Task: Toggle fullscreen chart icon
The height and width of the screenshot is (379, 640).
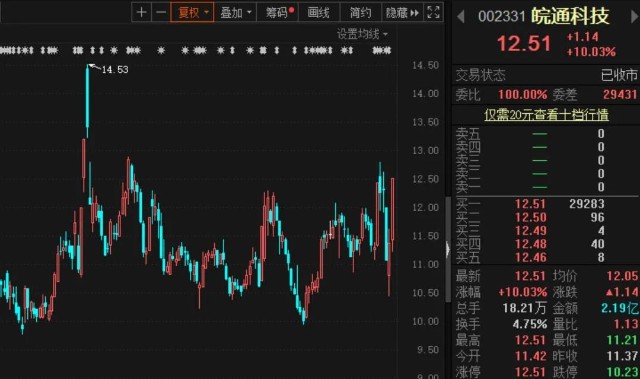Action: point(433,12)
